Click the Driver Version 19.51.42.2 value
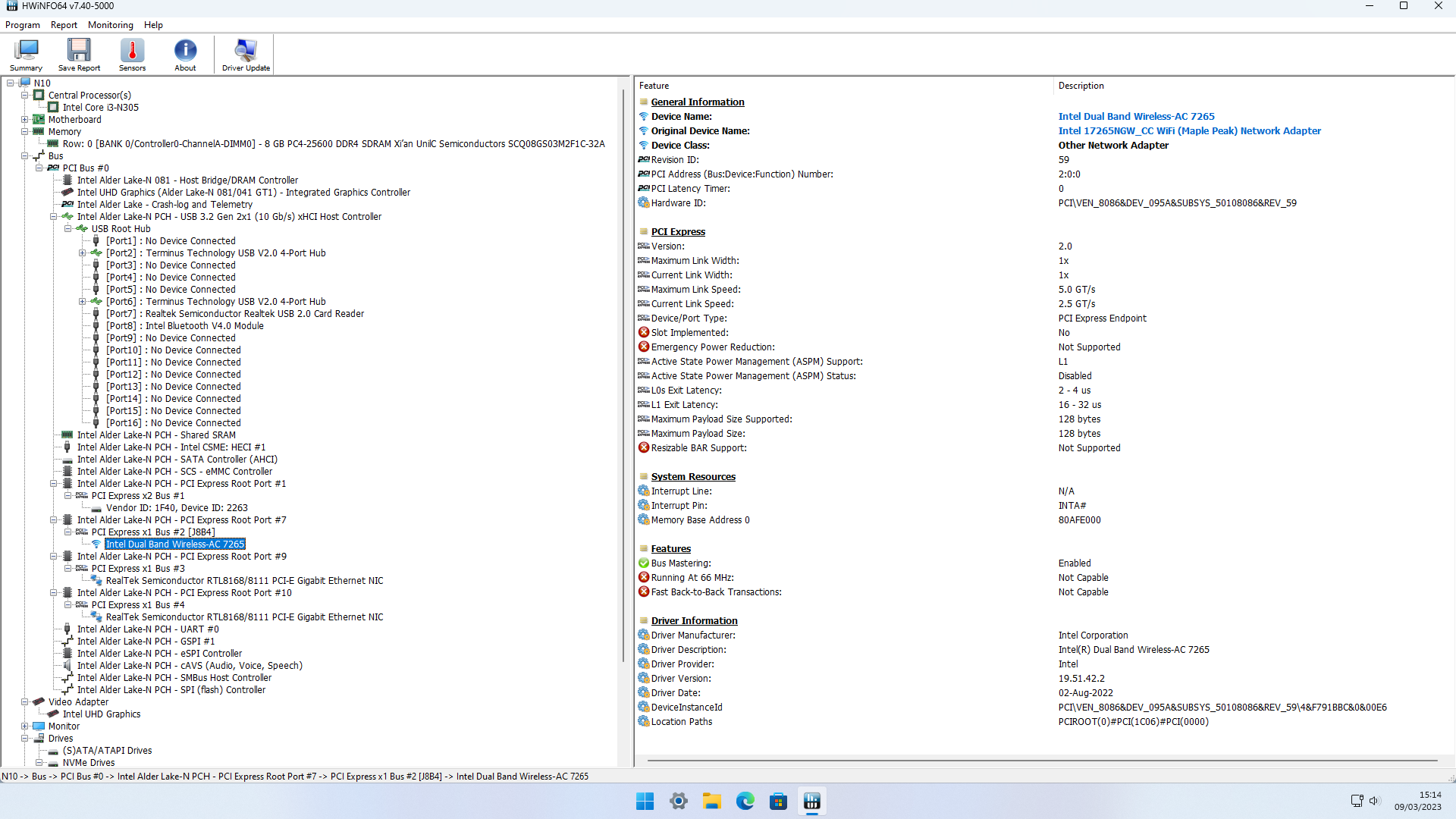1456x819 pixels. (x=1081, y=679)
